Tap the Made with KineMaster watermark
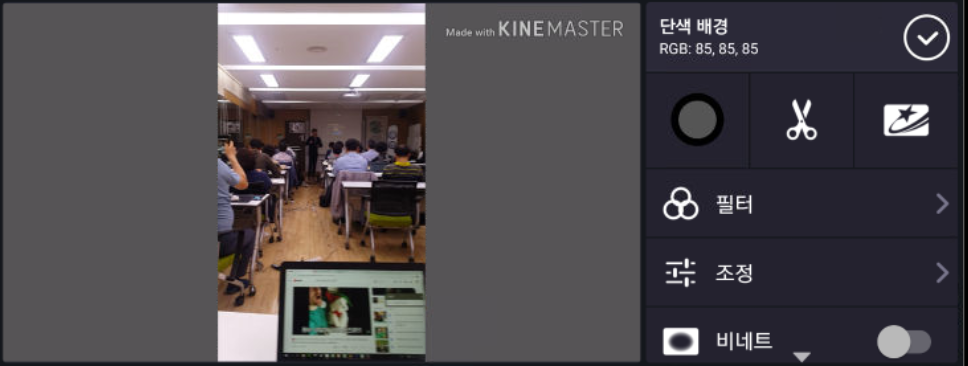968x366 pixels. pos(535,29)
